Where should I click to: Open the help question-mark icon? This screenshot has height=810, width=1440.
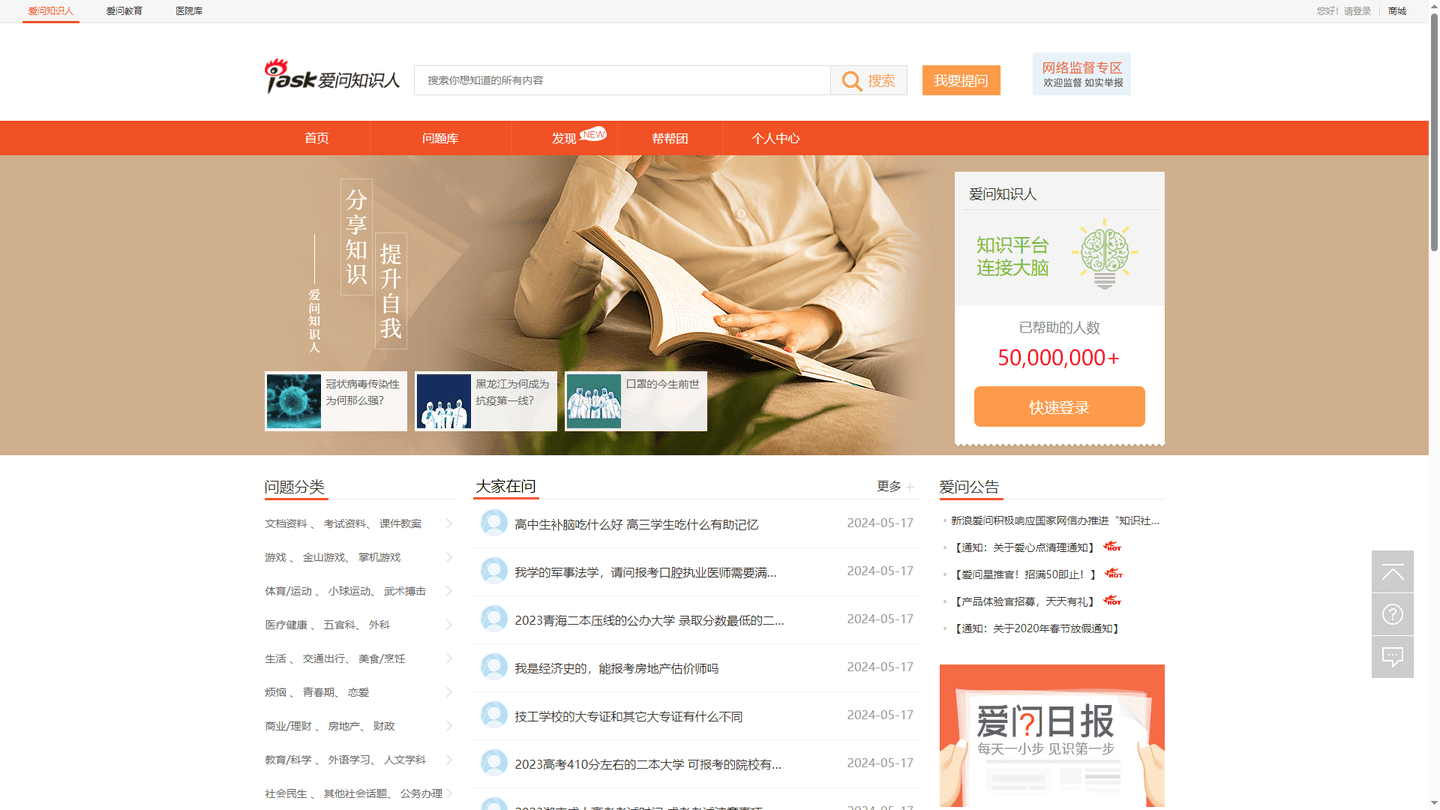point(1393,614)
